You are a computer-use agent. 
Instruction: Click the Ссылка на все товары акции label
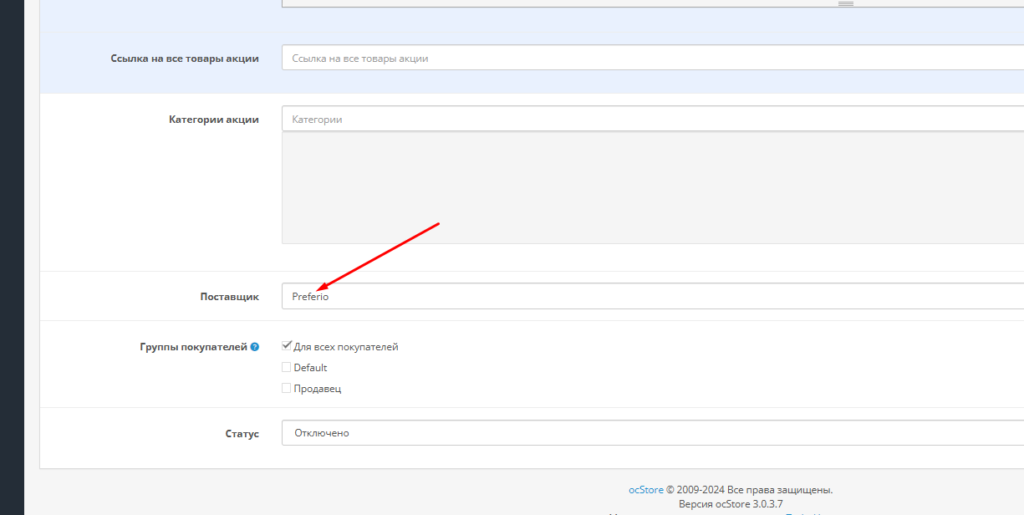pos(184,58)
